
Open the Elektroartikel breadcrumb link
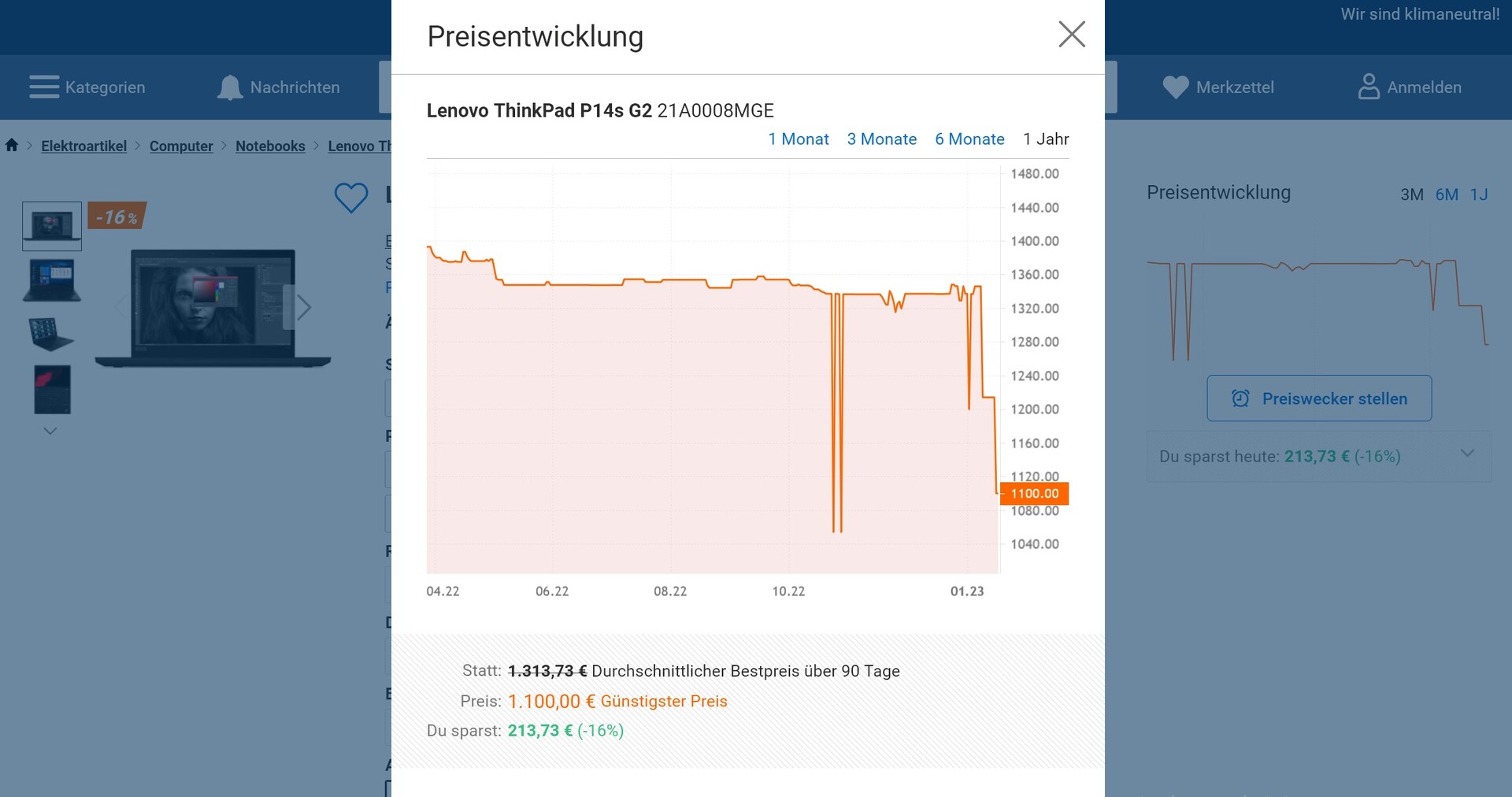point(83,146)
